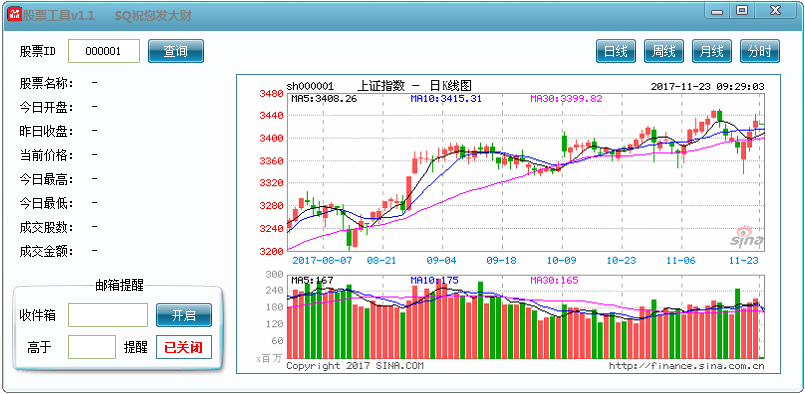The width and height of the screenshot is (805, 394).
Task: Minimize the stock tool window
Action: click(717, 11)
